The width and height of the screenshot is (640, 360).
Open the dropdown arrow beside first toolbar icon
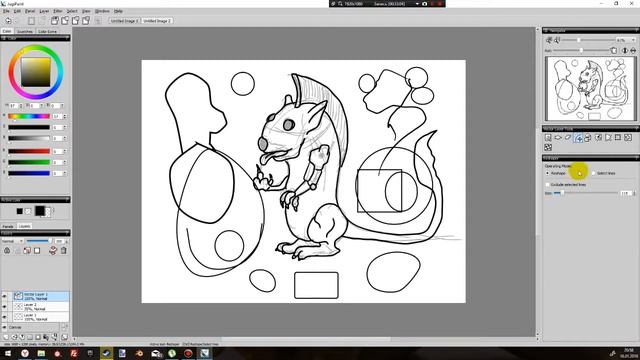(x=17, y=21)
